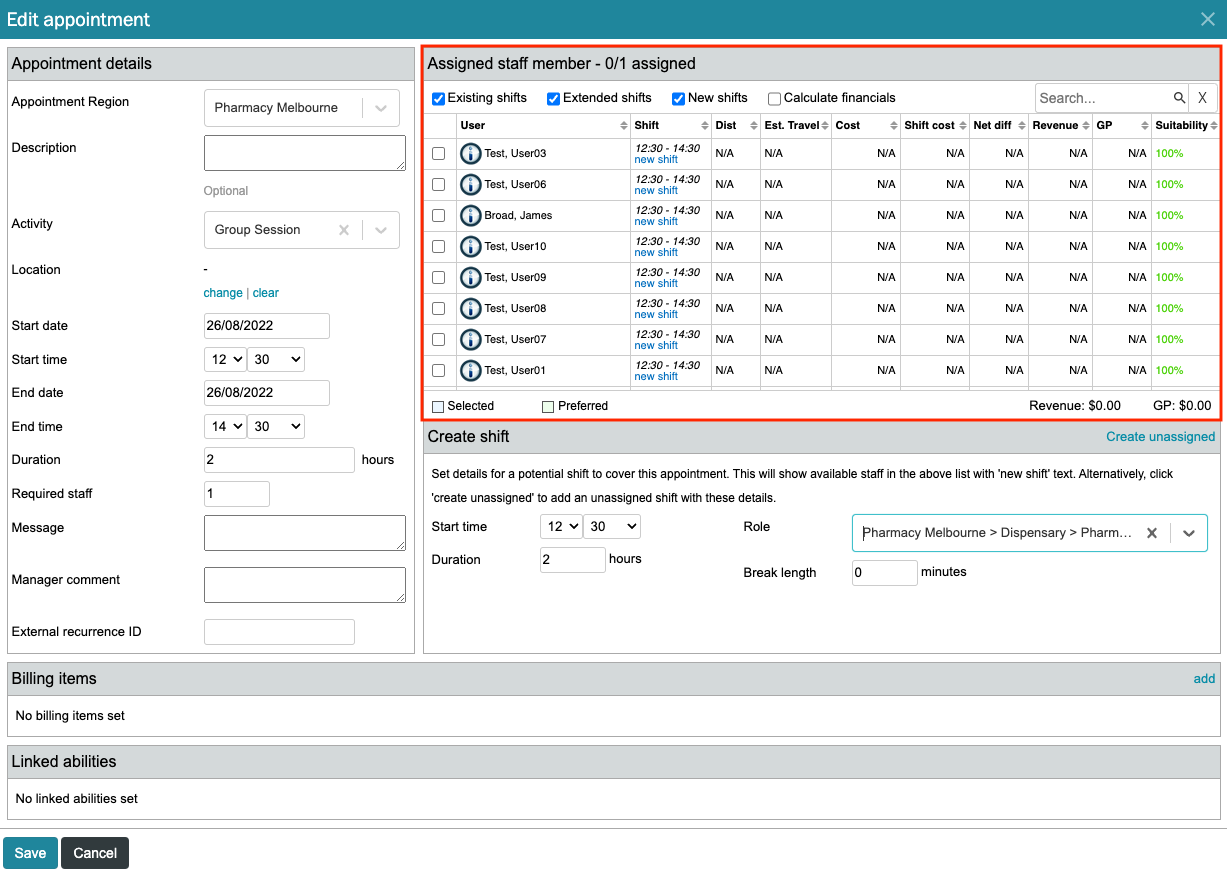1227x876 pixels.
Task: Click Create unassigned link
Action: click(x=1160, y=437)
